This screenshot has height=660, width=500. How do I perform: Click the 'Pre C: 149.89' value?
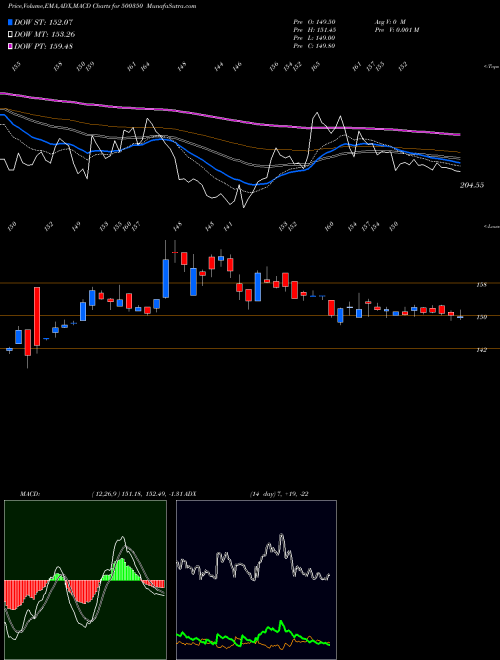point(314,46)
